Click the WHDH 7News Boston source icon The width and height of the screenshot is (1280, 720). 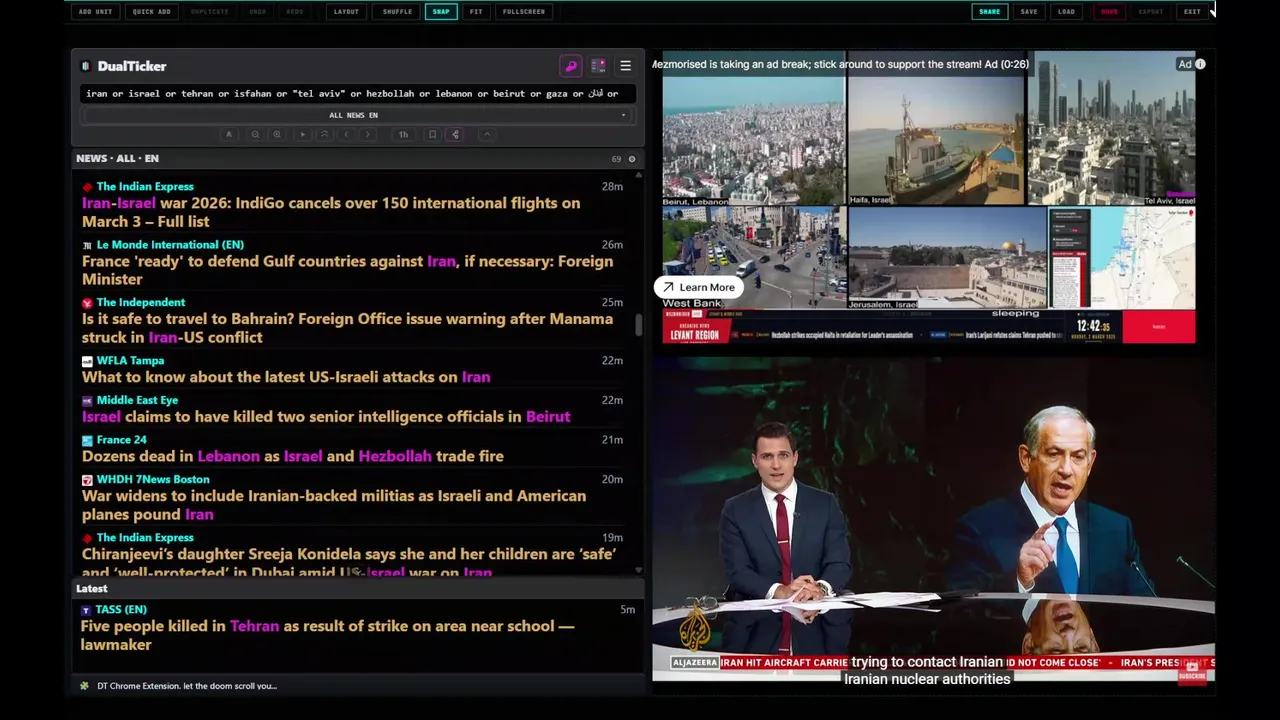point(87,480)
